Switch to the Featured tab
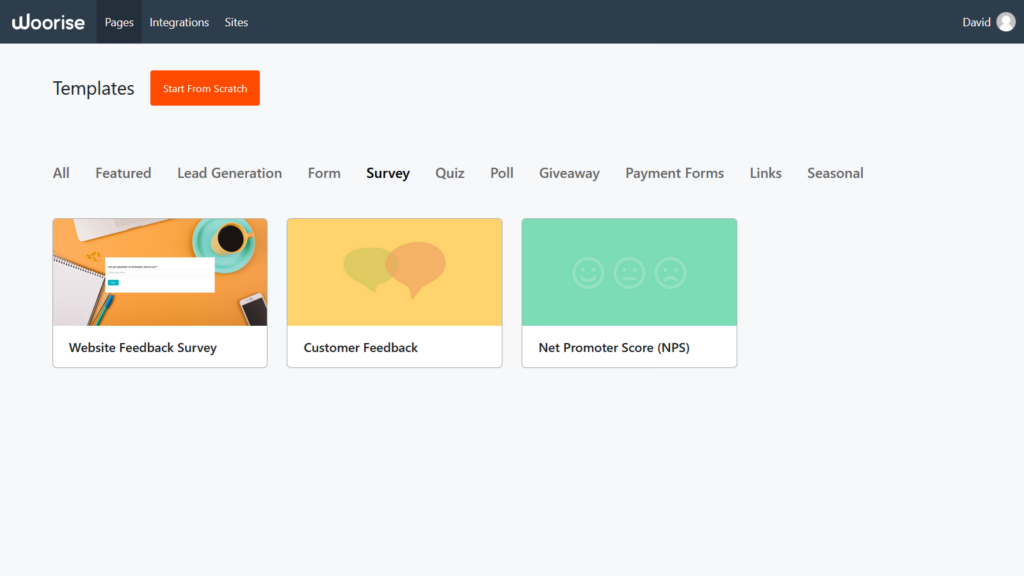Image resolution: width=1024 pixels, height=576 pixels. pos(123,173)
